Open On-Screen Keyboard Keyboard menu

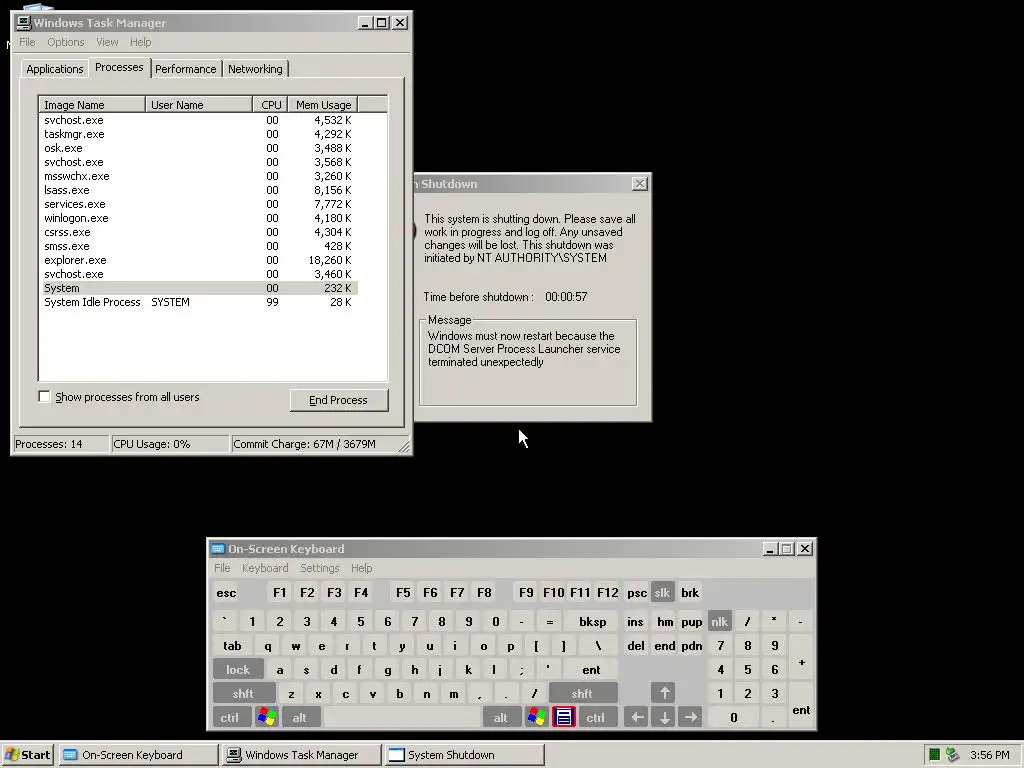click(265, 568)
